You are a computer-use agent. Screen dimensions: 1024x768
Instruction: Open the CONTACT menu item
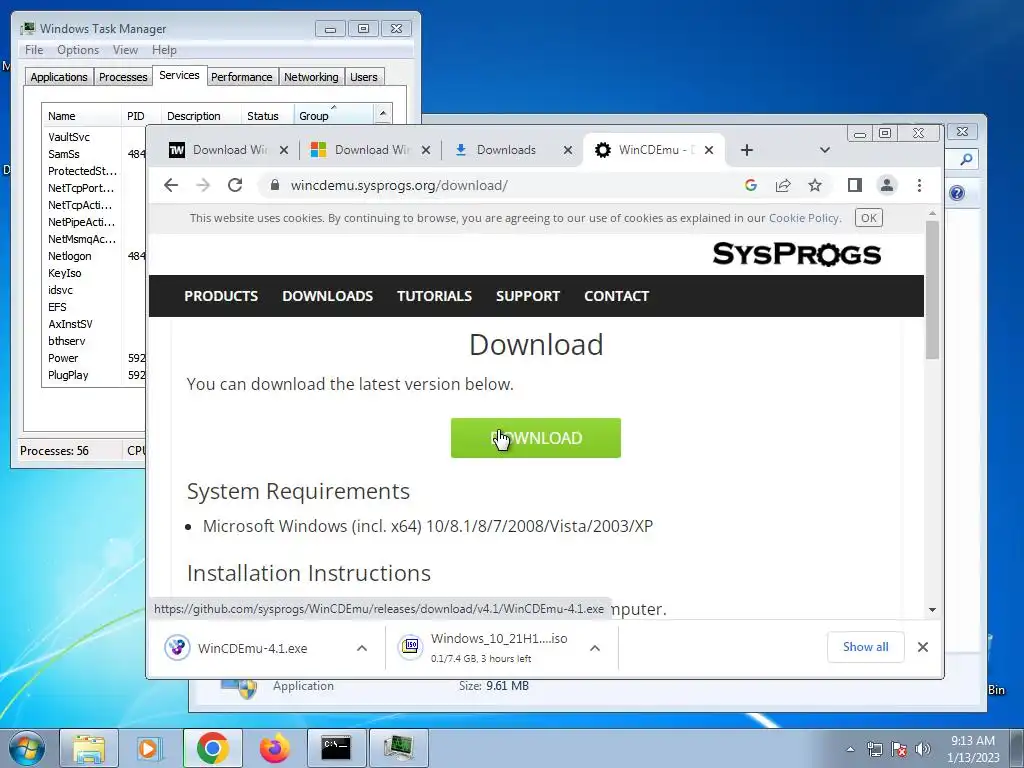point(616,296)
